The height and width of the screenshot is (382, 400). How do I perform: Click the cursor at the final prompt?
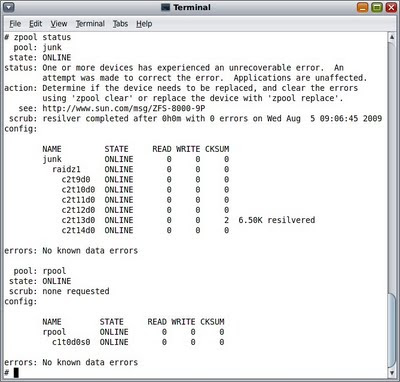click(16, 373)
